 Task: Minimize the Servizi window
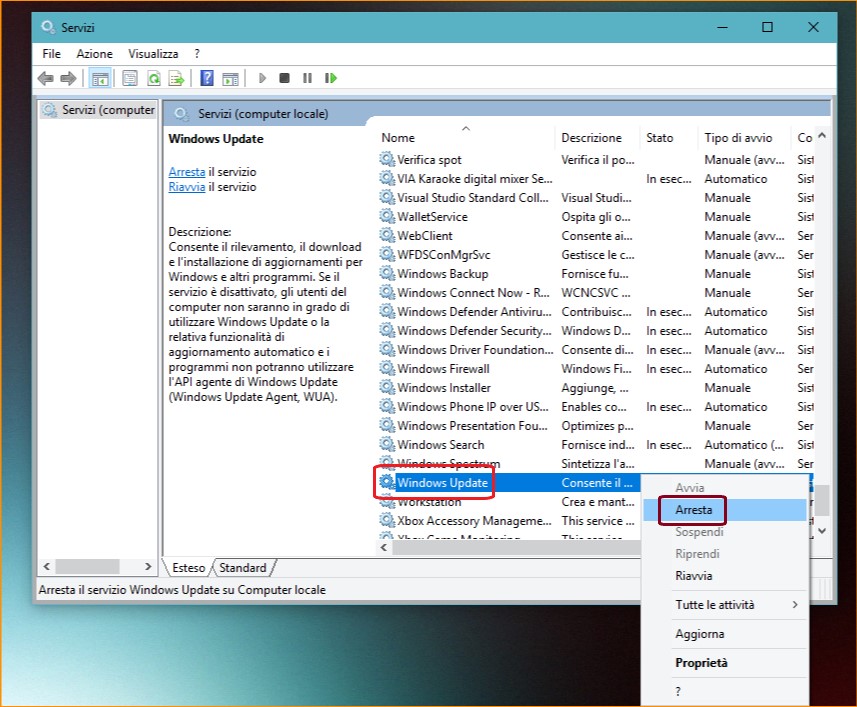click(x=722, y=27)
